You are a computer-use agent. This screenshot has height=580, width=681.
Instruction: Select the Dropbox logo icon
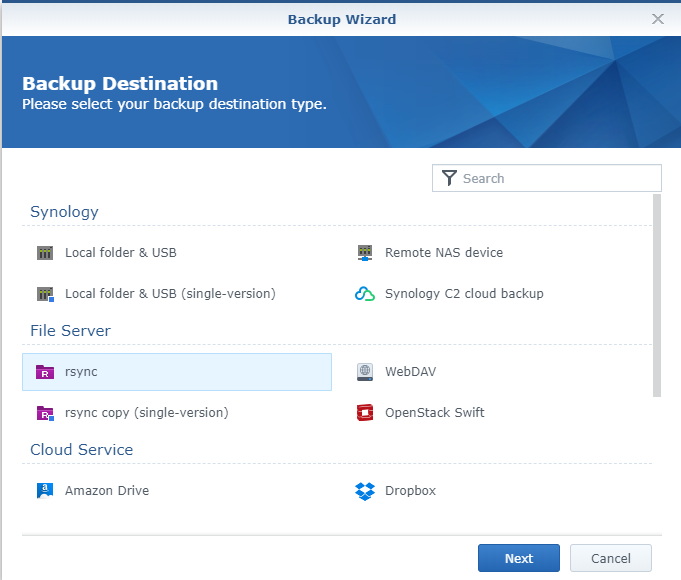365,491
